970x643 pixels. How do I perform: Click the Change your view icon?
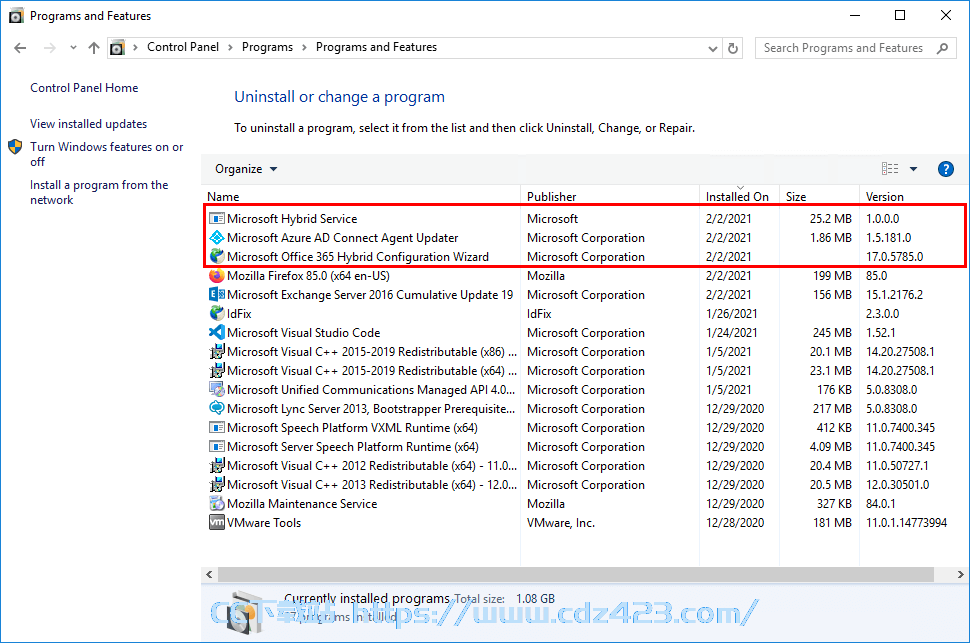(890, 169)
